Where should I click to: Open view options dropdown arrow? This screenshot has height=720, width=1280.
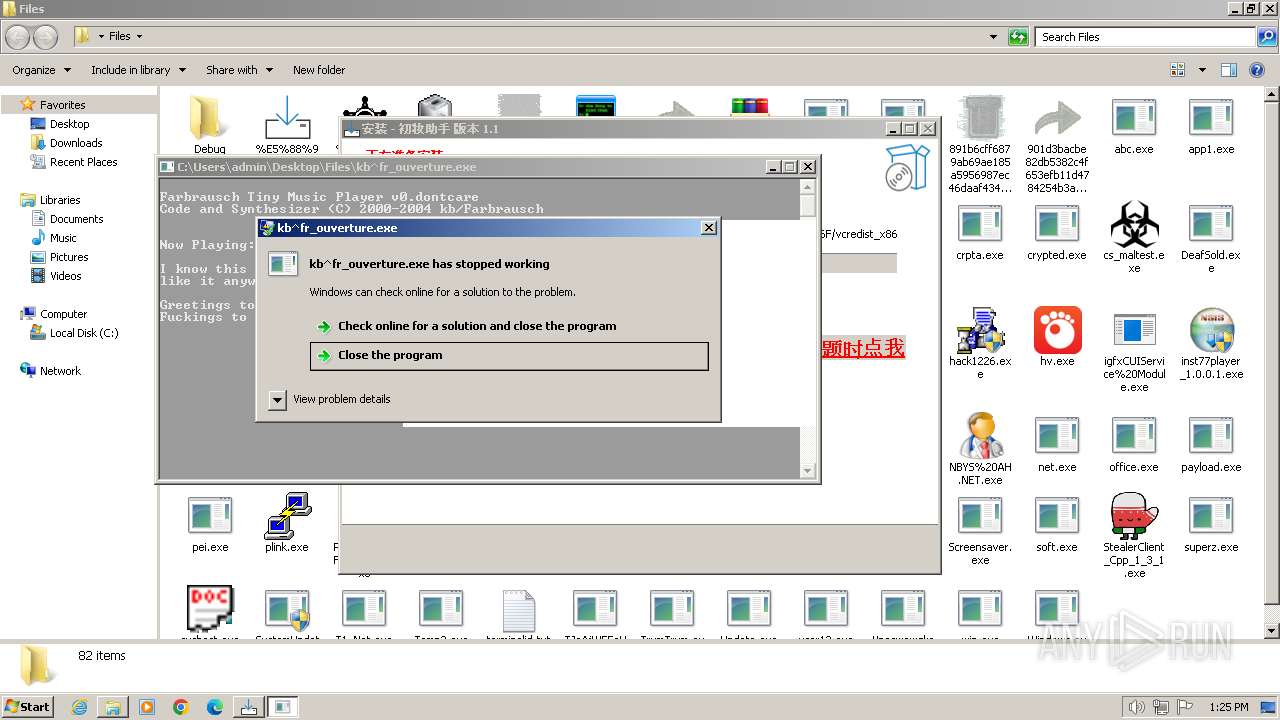pyautogui.click(x=1202, y=70)
